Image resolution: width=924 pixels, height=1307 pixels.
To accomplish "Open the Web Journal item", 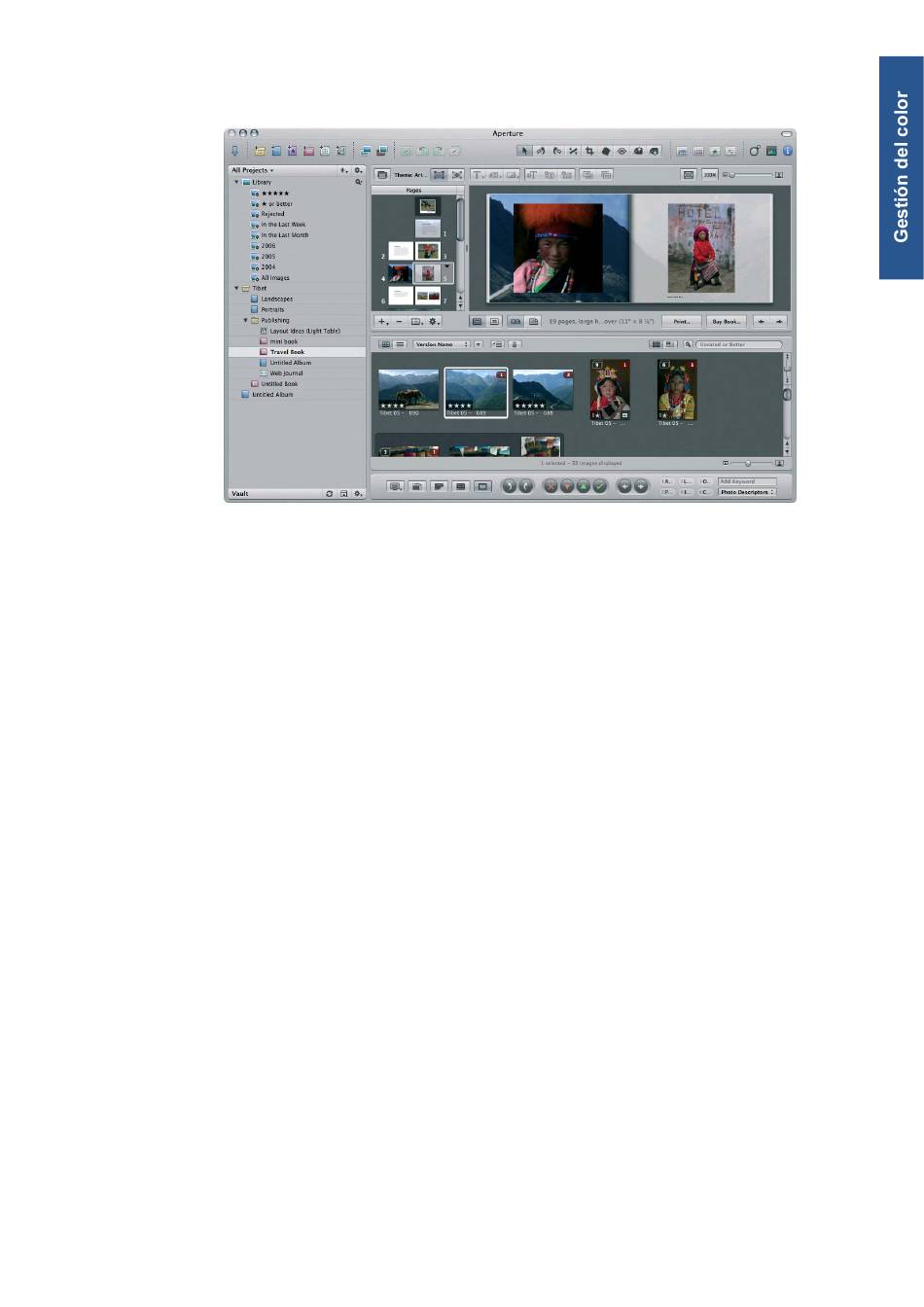I will pyautogui.click(x=286, y=373).
